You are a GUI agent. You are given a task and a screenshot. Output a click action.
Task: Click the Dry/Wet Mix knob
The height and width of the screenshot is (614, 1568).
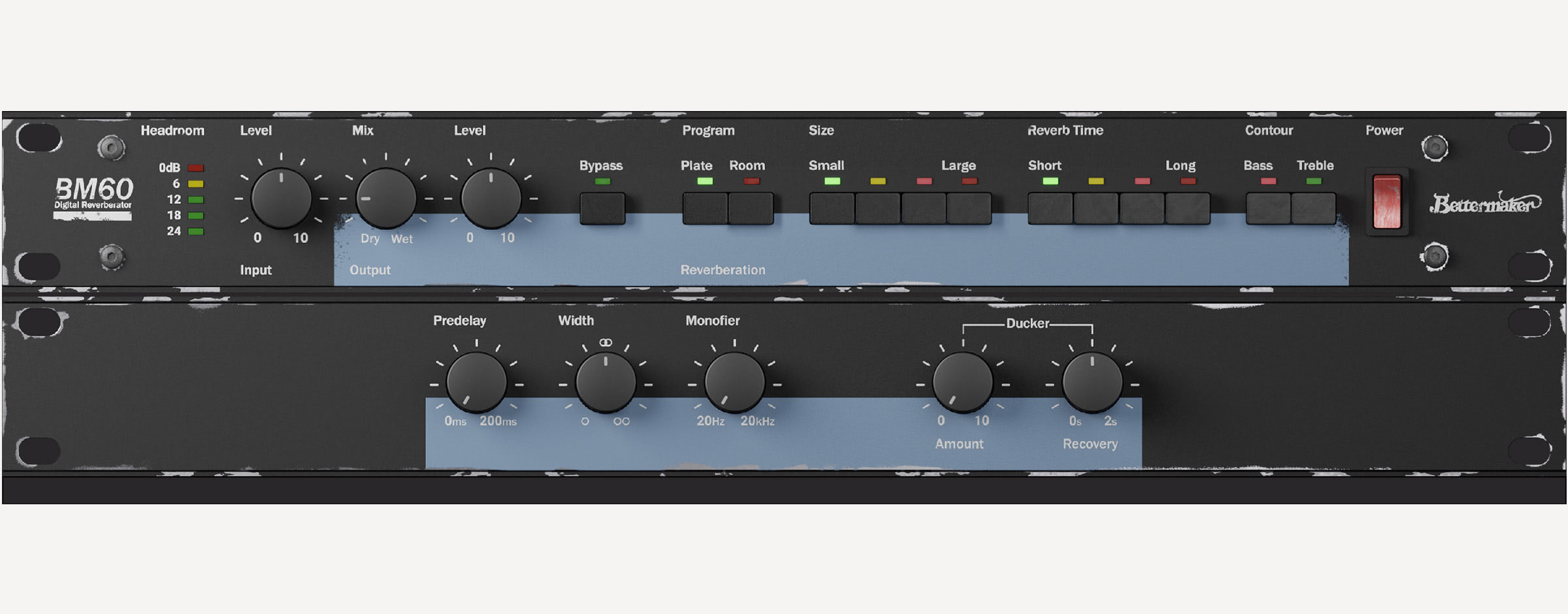(x=385, y=199)
